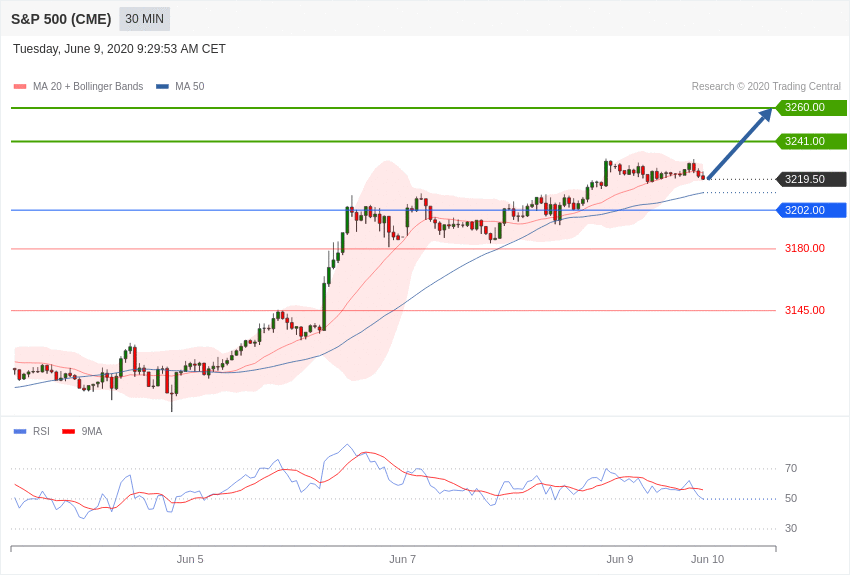Select the 3202.00 blue pivot price tag

tap(810, 210)
